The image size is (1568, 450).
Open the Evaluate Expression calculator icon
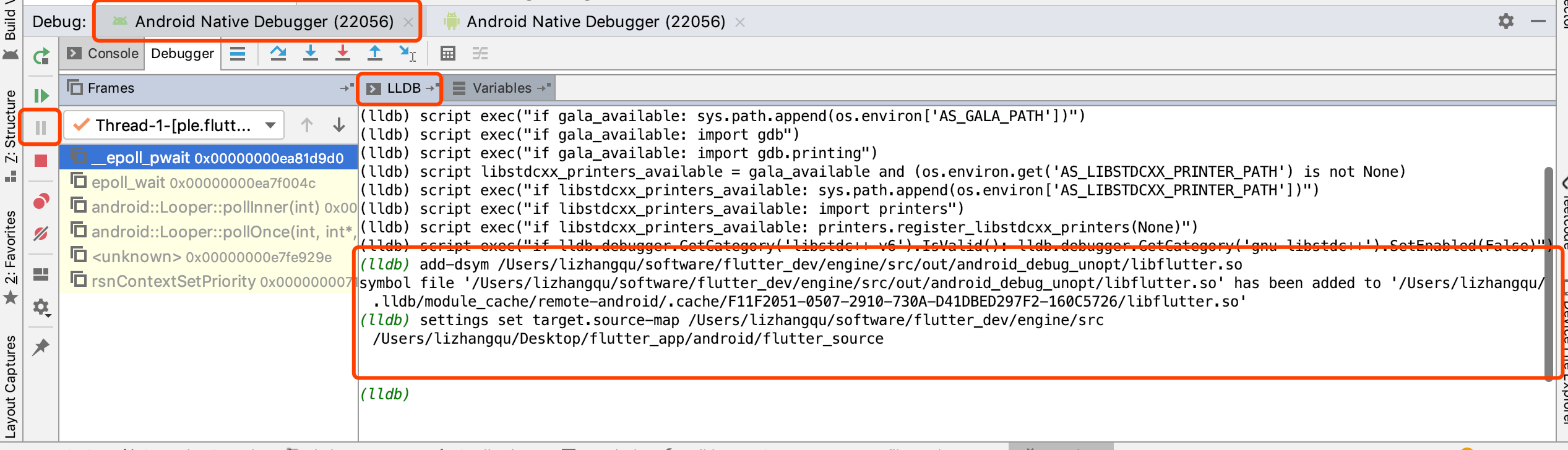pyautogui.click(x=448, y=54)
